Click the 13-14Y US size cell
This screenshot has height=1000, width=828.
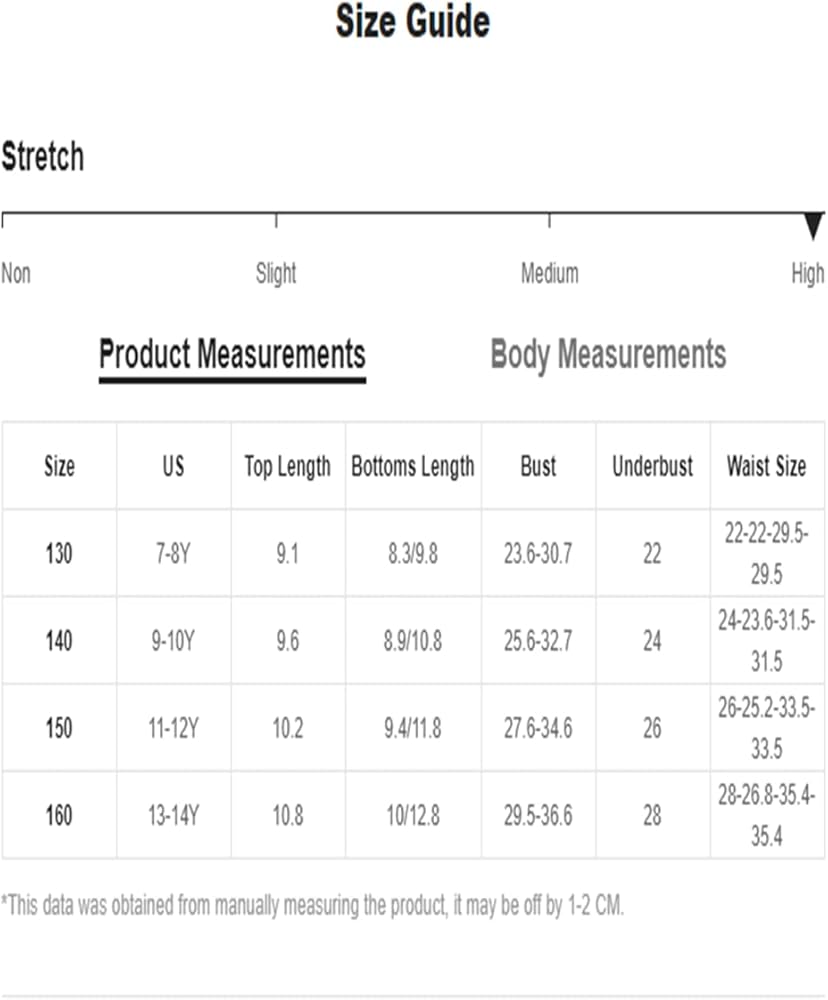tap(173, 816)
